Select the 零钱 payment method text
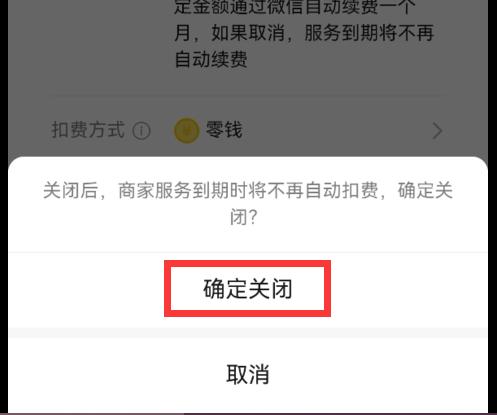The width and height of the screenshot is (497, 415). (x=224, y=130)
